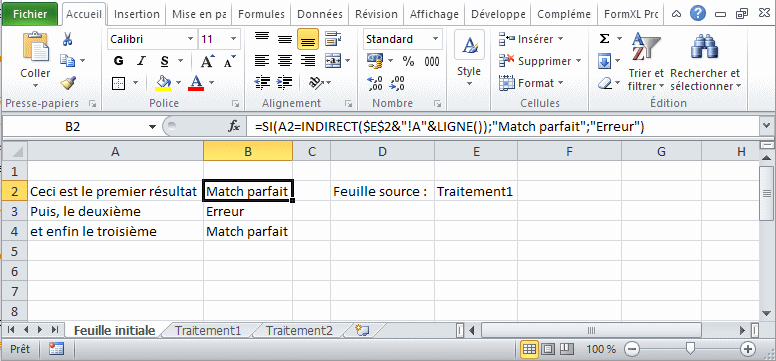The width and height of the screenshot is (776, 361).
Task: Align text left
Action: [x=261, y=61]
